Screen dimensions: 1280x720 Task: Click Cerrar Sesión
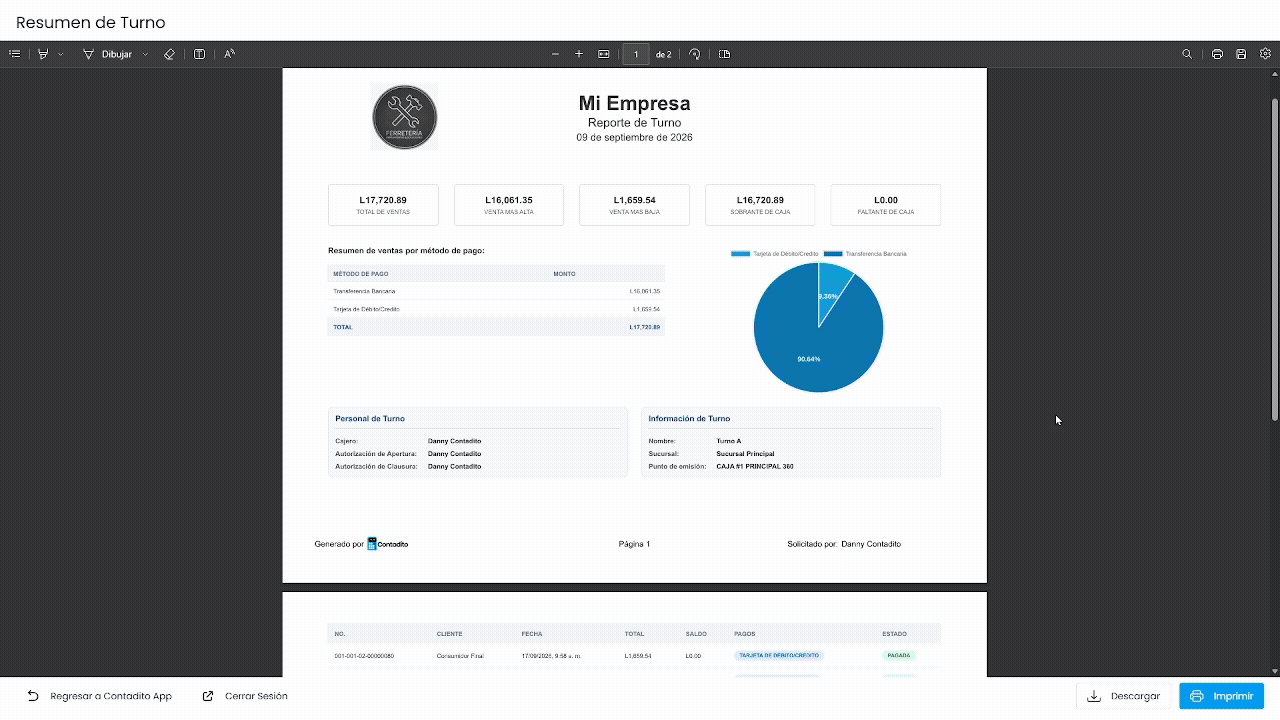pos(245,696)
